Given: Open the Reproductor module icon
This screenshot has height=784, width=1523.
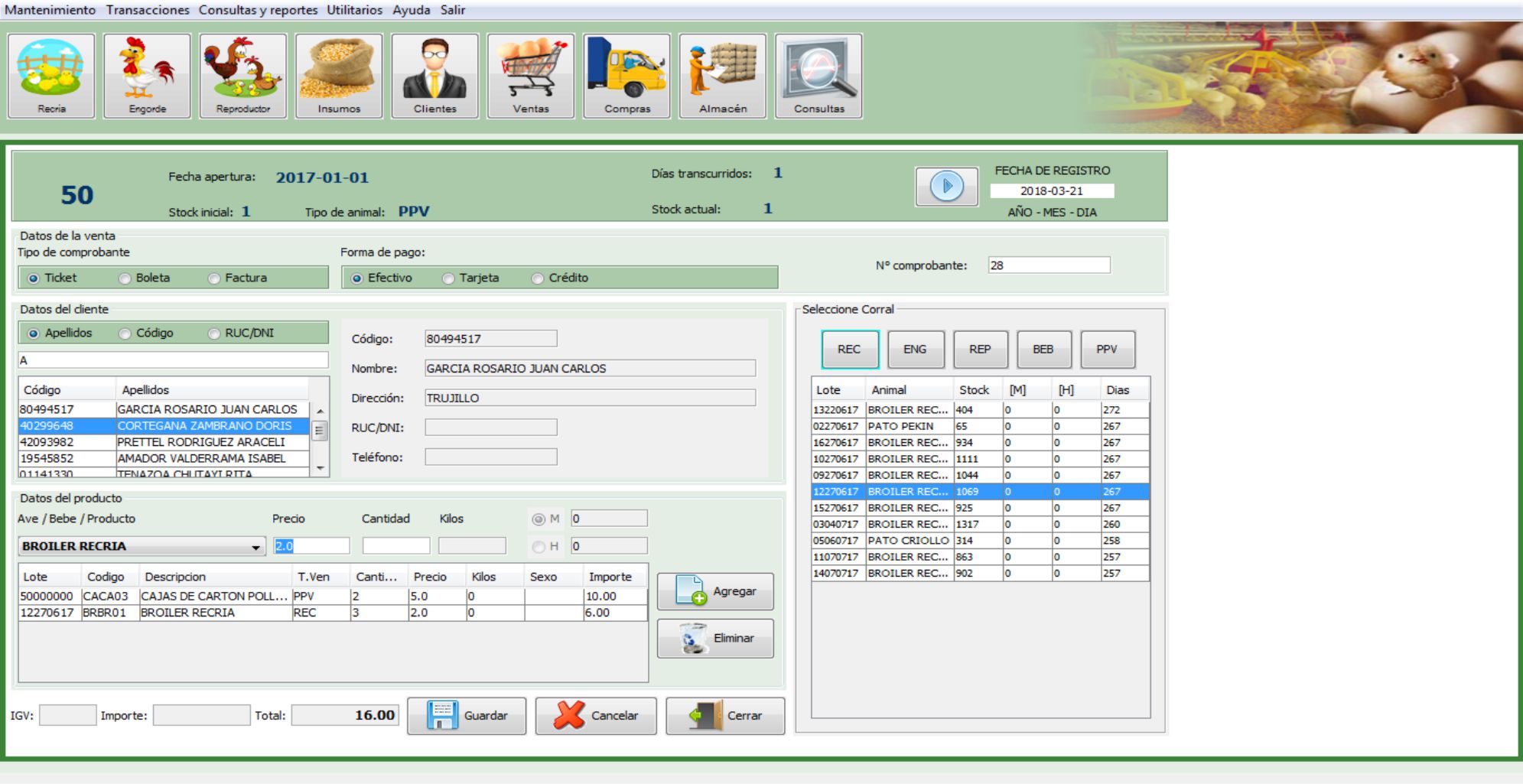Looking at the screenshot, I should tap(242, 76).
